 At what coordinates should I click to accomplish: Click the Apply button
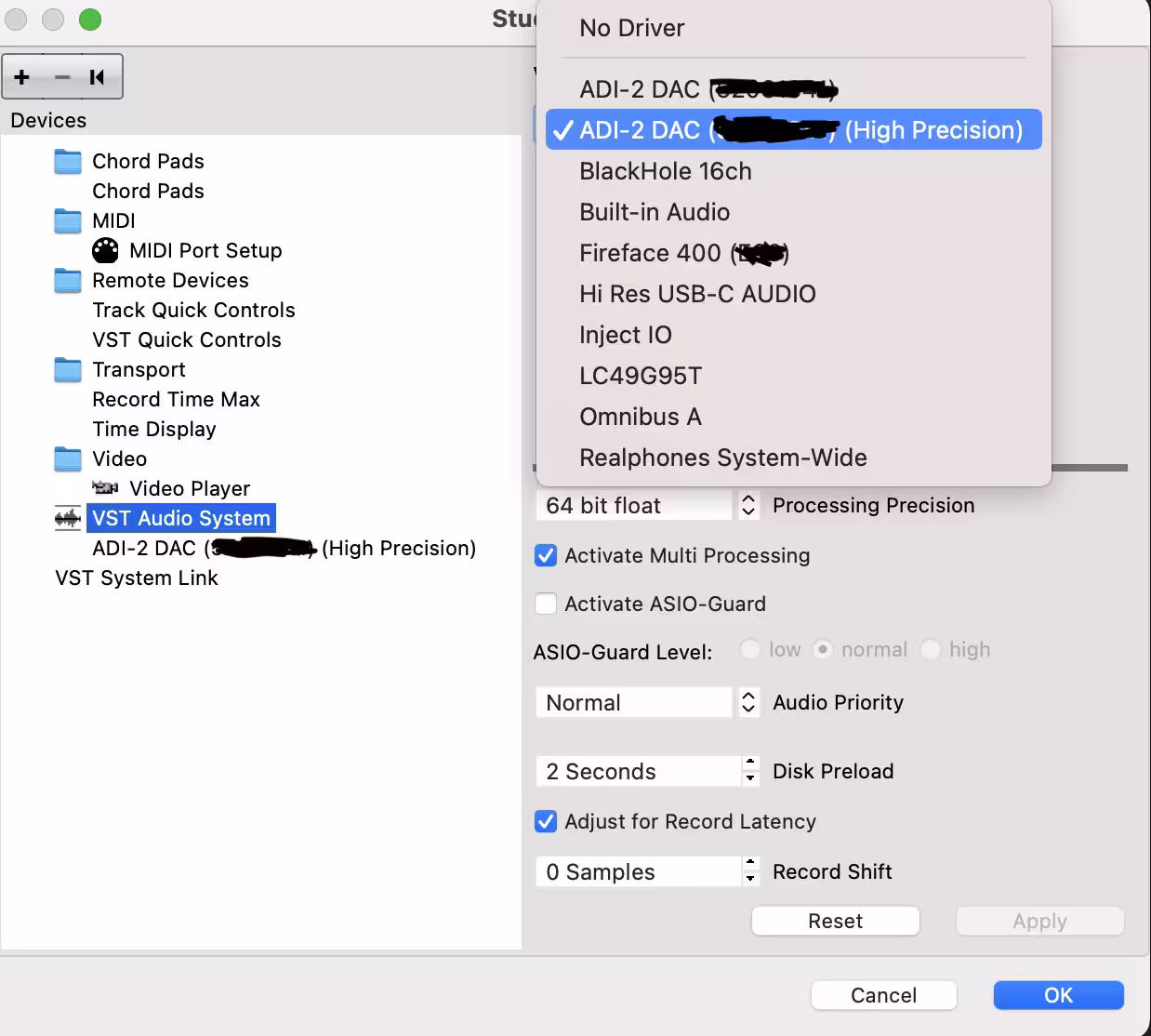(1039, 921)
